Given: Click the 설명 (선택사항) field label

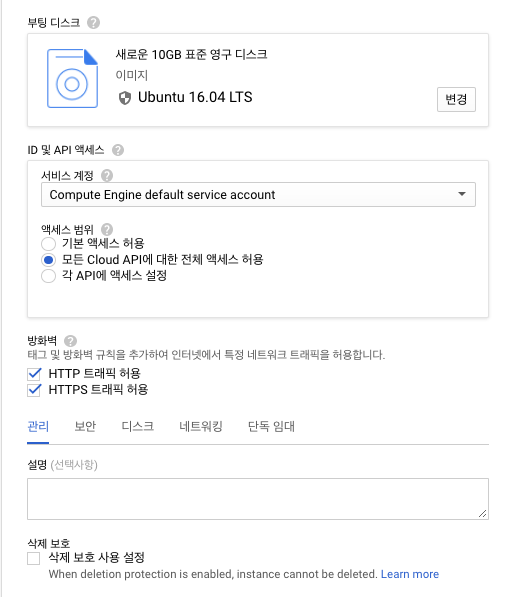Looking at the screenshot, I should pos(62,465).
